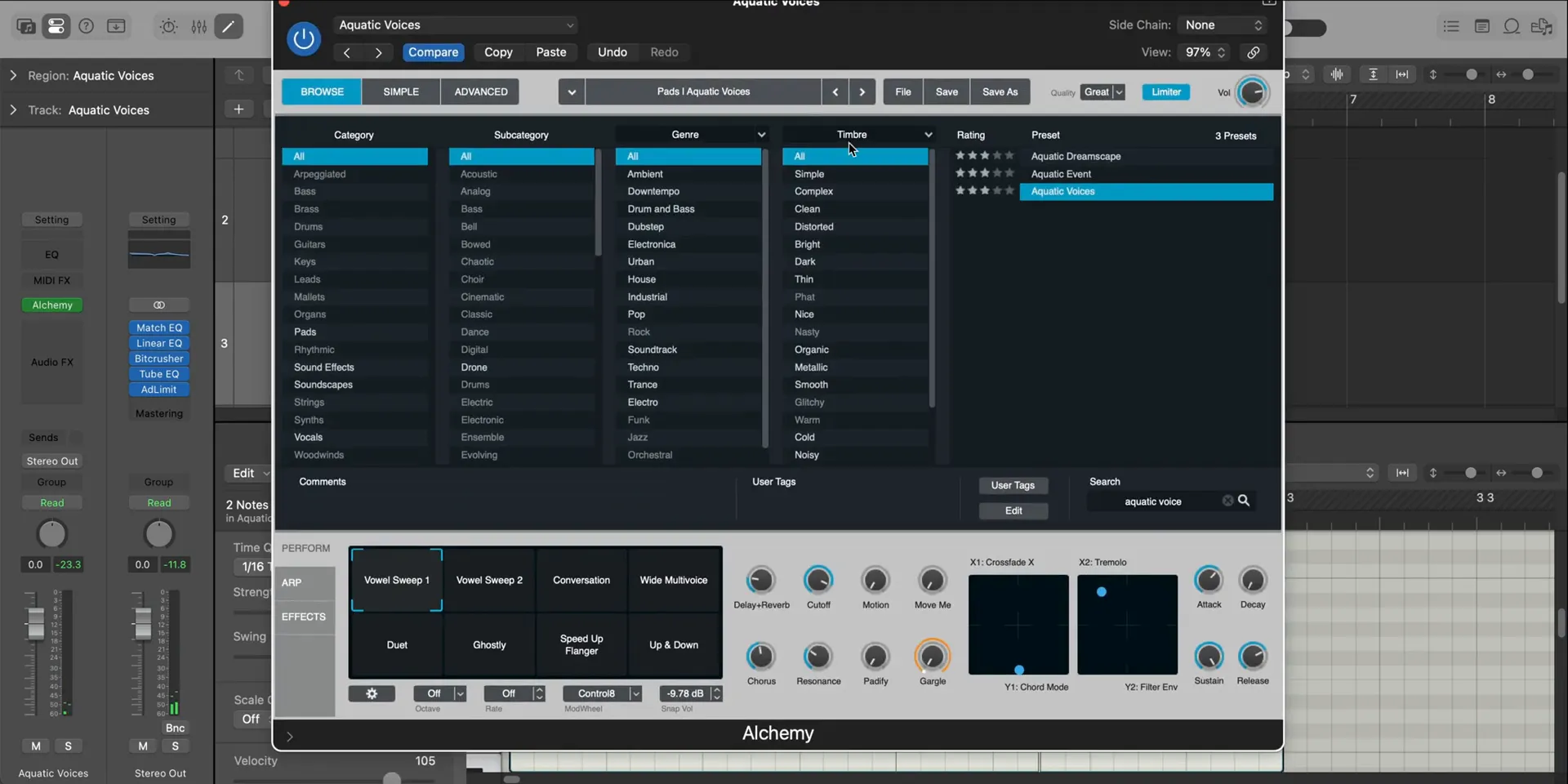Switch to the BROWSE tab

click(322, 91)
